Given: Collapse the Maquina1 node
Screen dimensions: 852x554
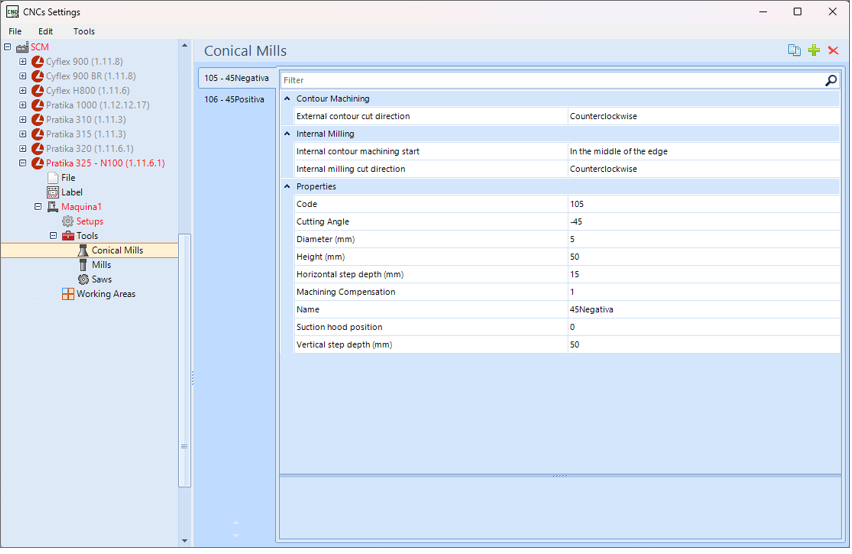Looking at the screenshot, I should click(x=38, y=206).
